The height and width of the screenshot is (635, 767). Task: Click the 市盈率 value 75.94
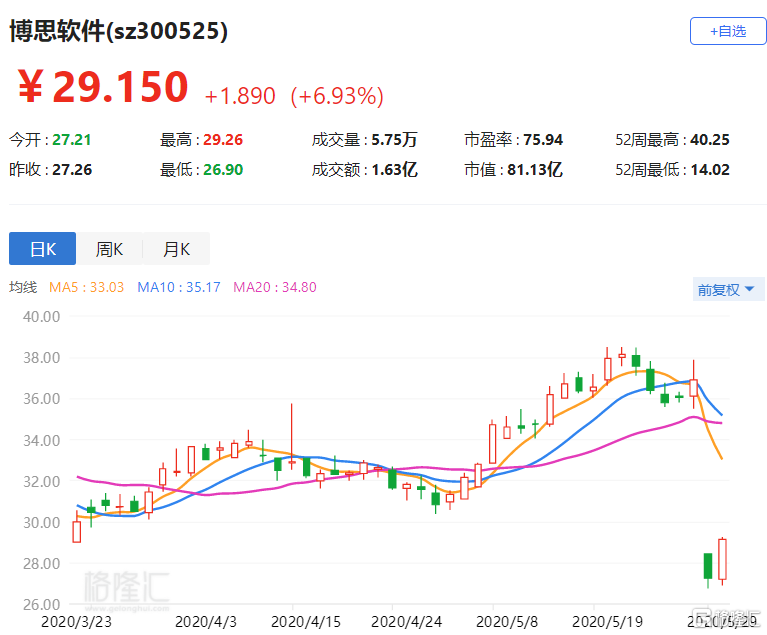pyautogui.click(x=543, y=140)
